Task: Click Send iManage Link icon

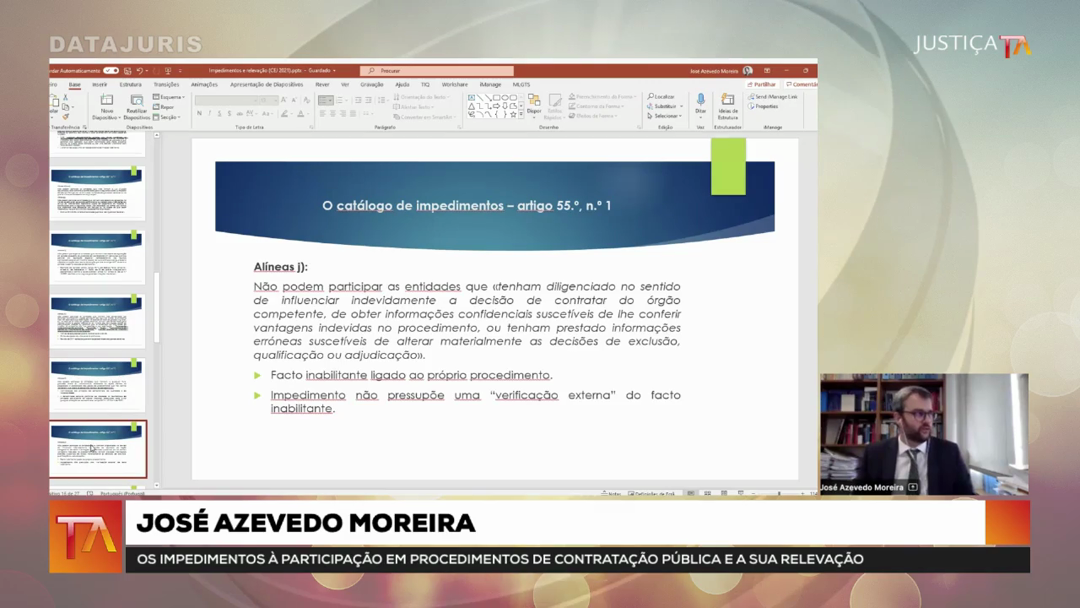Action: [x=773, y=97]
